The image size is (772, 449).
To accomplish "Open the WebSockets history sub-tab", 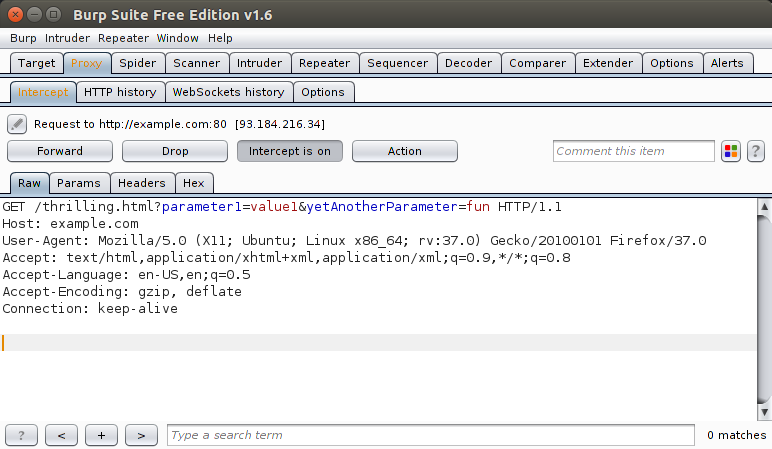I will tap(228, 93).
